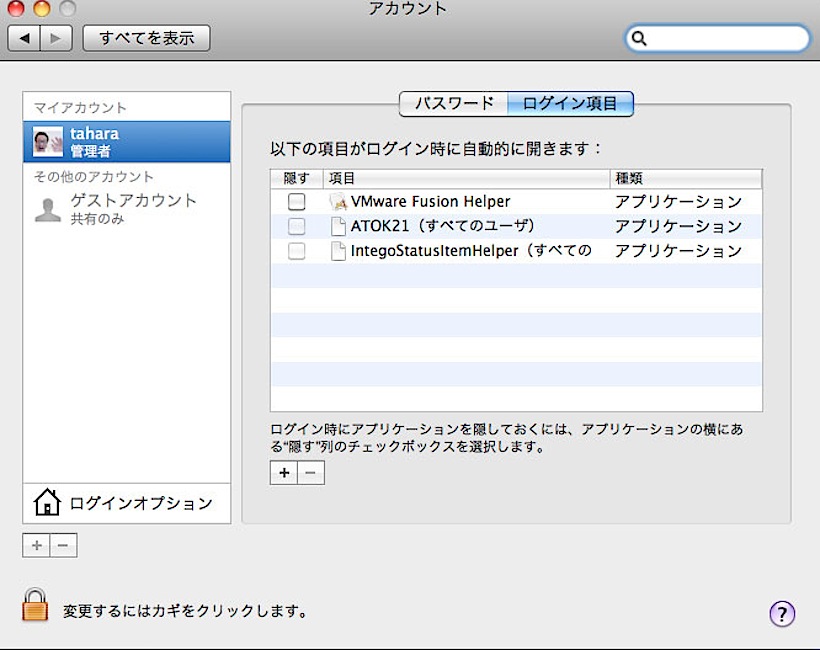Select the ATOK21（すべてのユーザ）row

click(516, 226)
